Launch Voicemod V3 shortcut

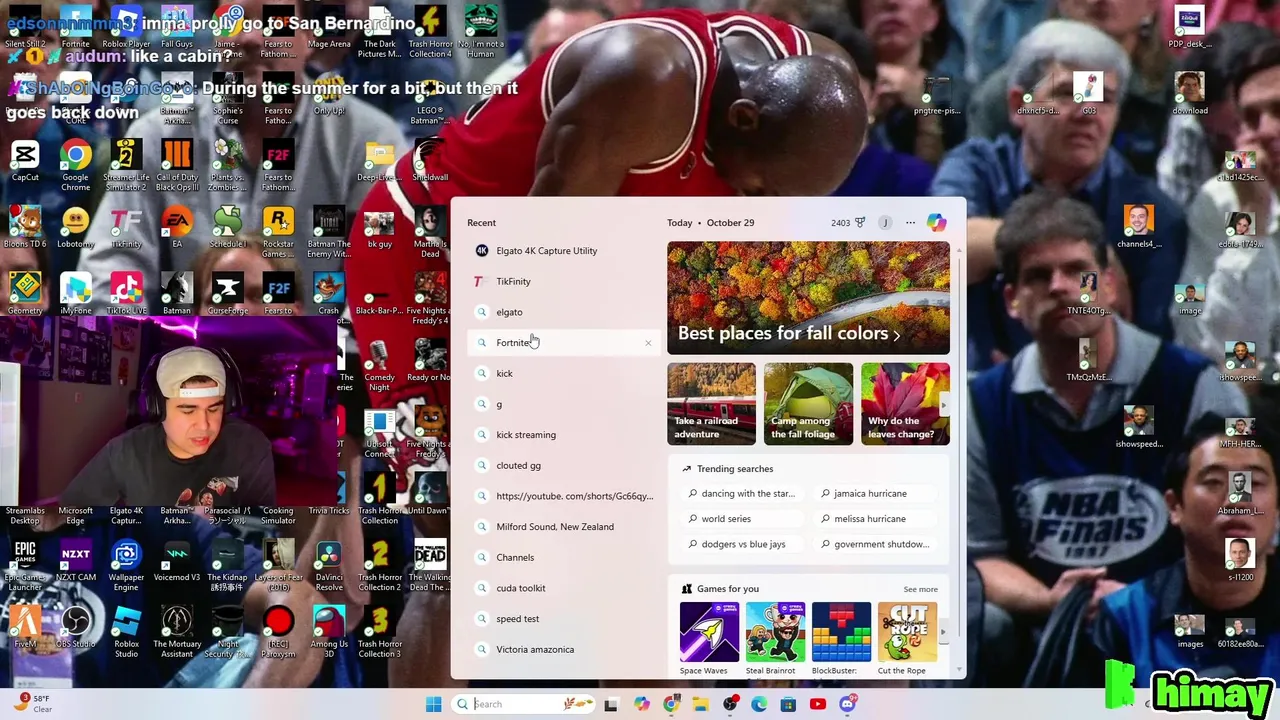click(177, 560)
